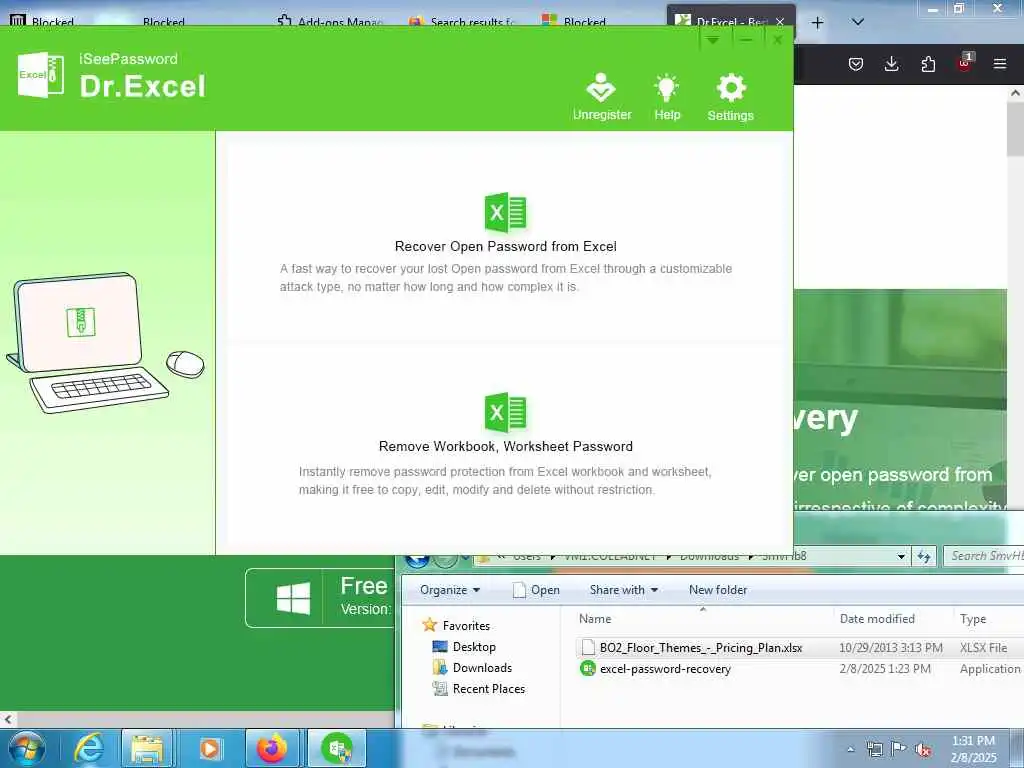Click the Dr.Excel logo icon in header
1024x768 pixels.
point(40,74)
